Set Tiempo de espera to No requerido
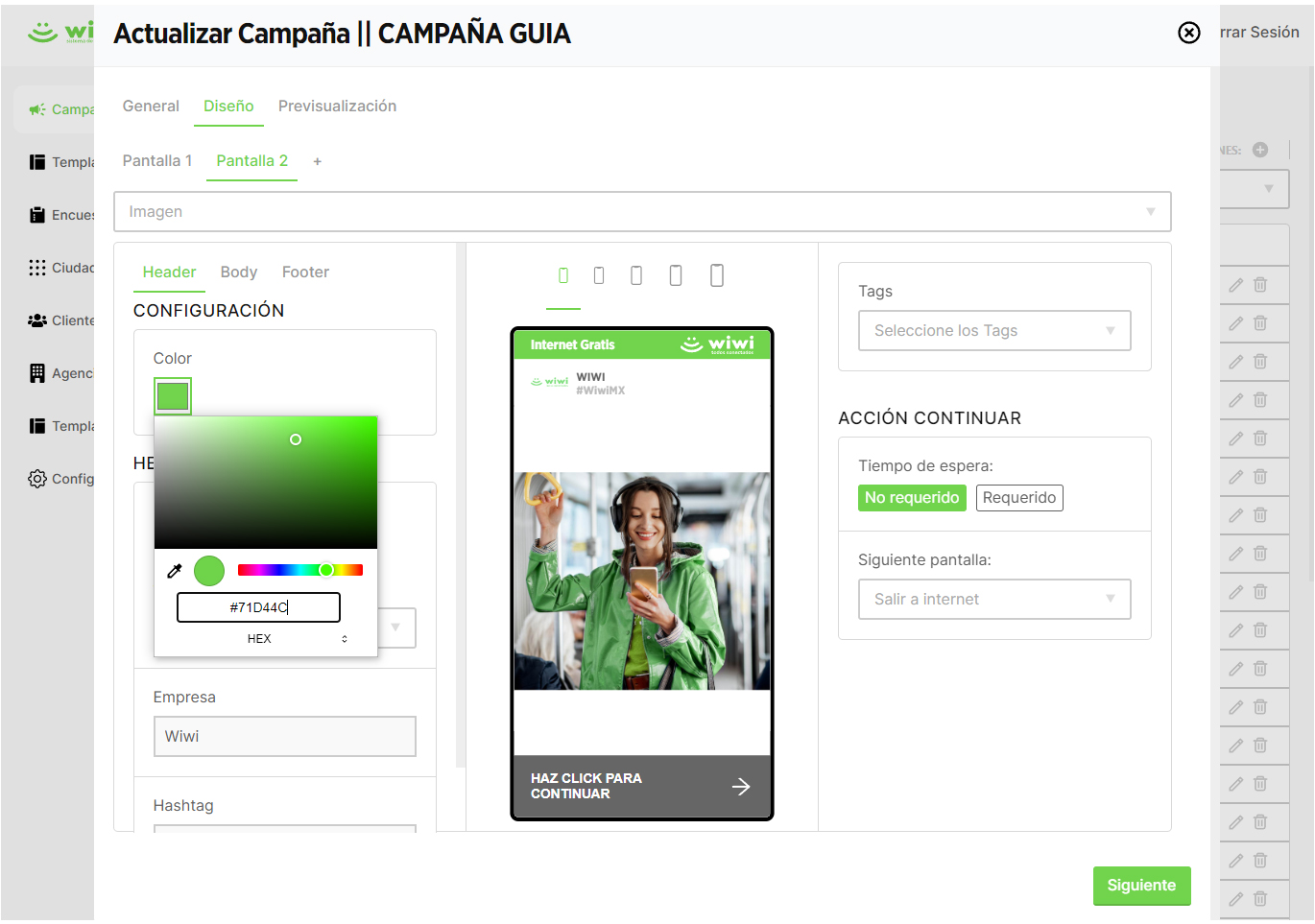This screenshot has width=1315, height=924. pyautogui.click(x=912, y=498)
